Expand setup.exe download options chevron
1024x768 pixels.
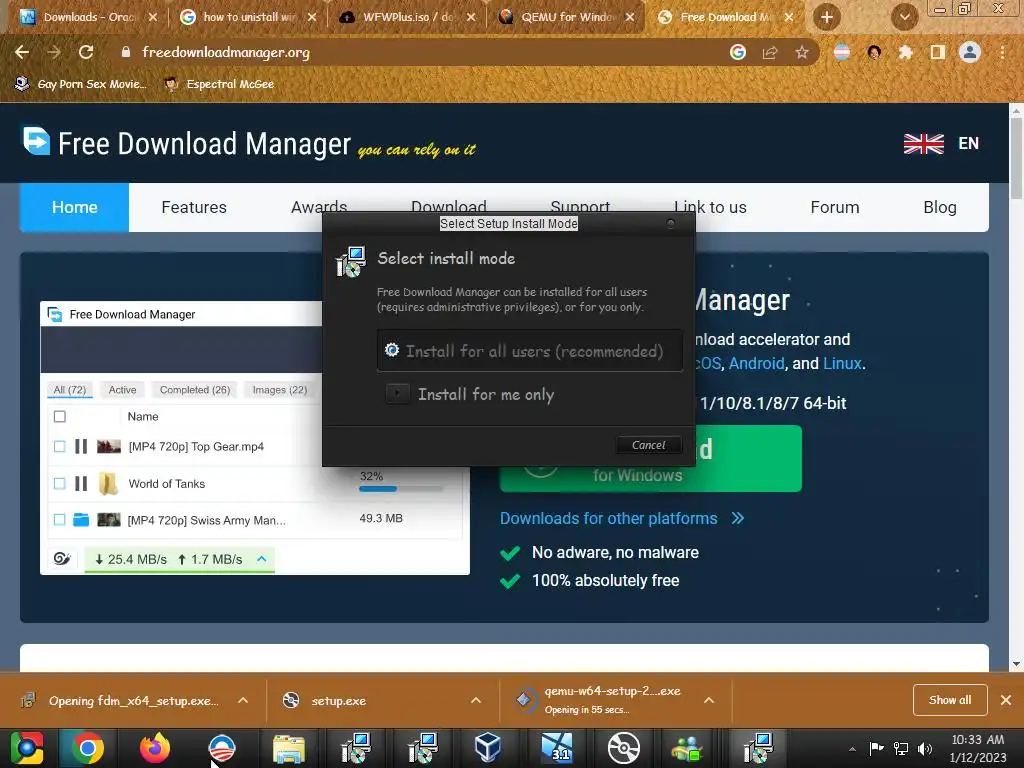476,700
